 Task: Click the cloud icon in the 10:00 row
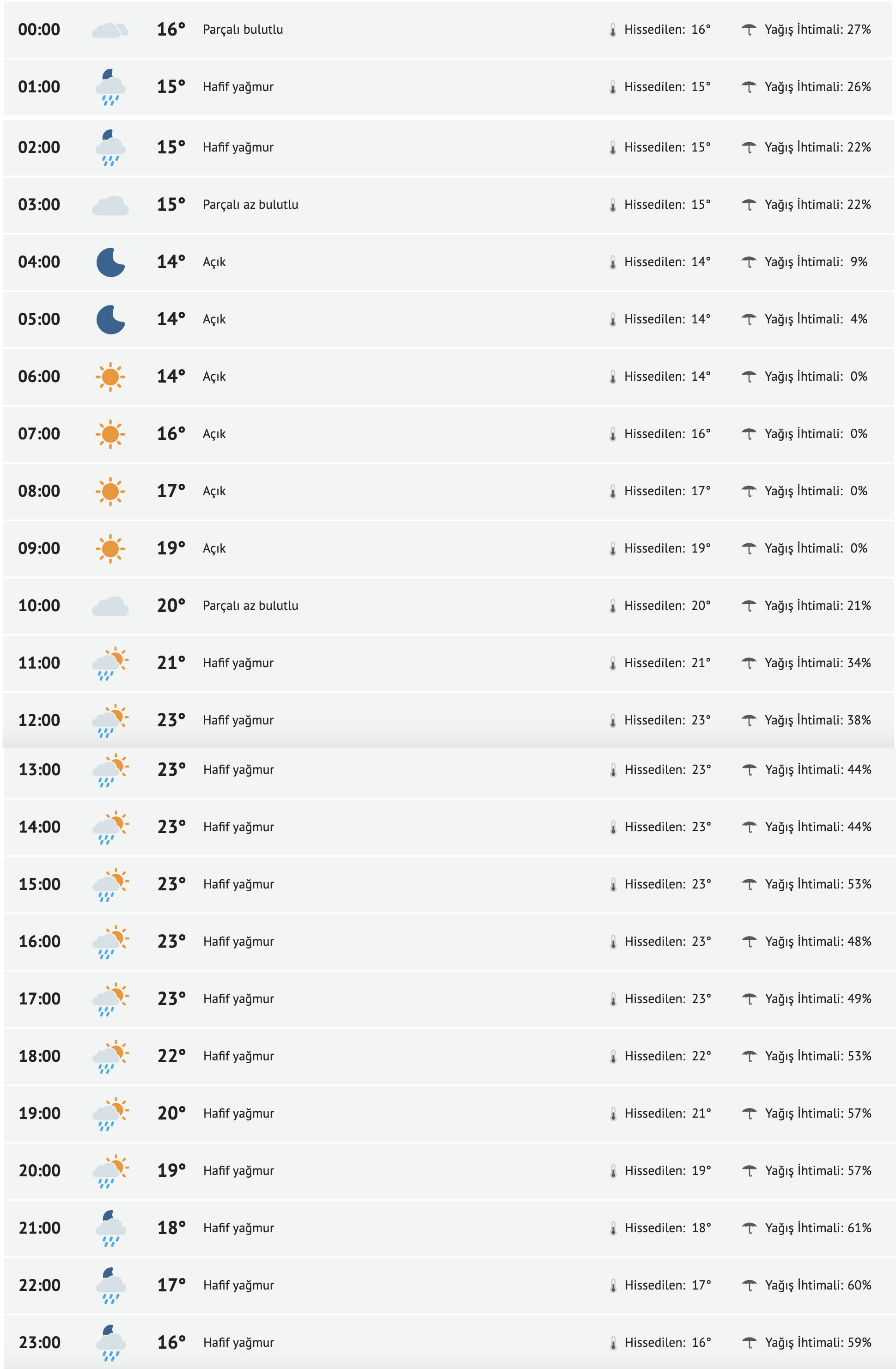pos(110,606)
